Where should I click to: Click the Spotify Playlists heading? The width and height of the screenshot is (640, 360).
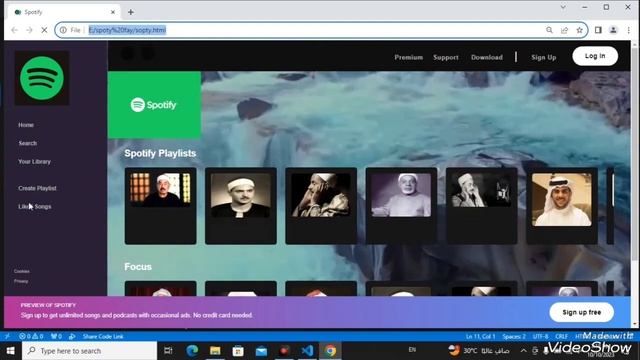coord(160,153)
